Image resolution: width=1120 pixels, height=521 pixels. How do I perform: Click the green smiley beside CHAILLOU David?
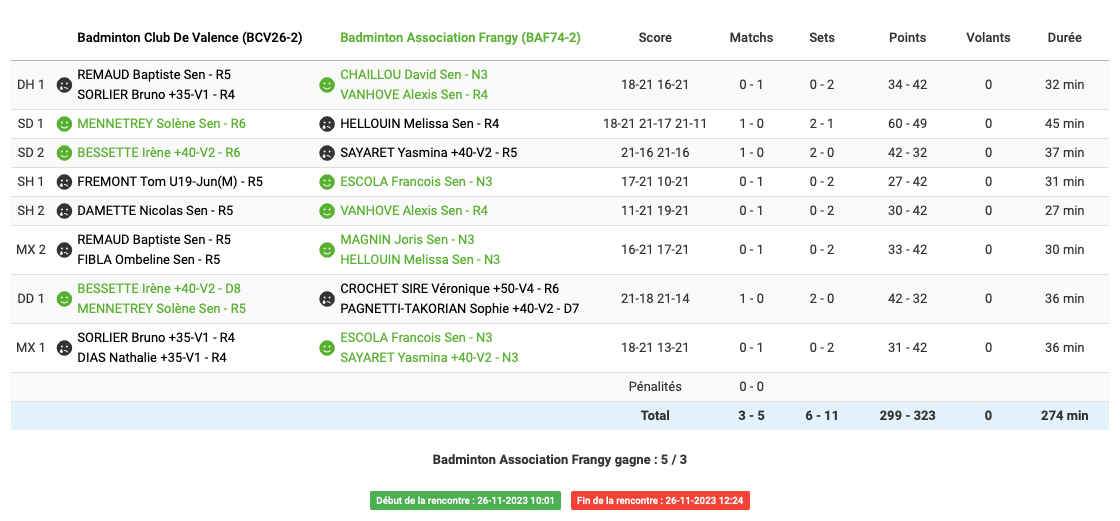coord(326,84)
